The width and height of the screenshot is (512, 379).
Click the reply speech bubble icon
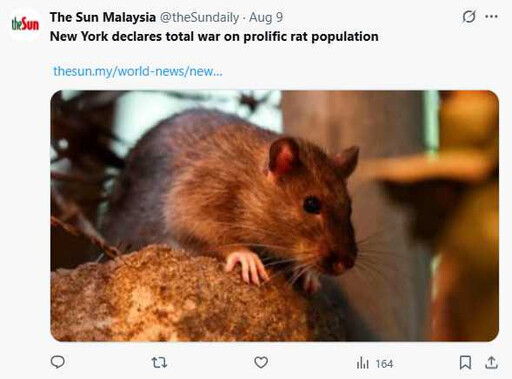tap(58, 362)
